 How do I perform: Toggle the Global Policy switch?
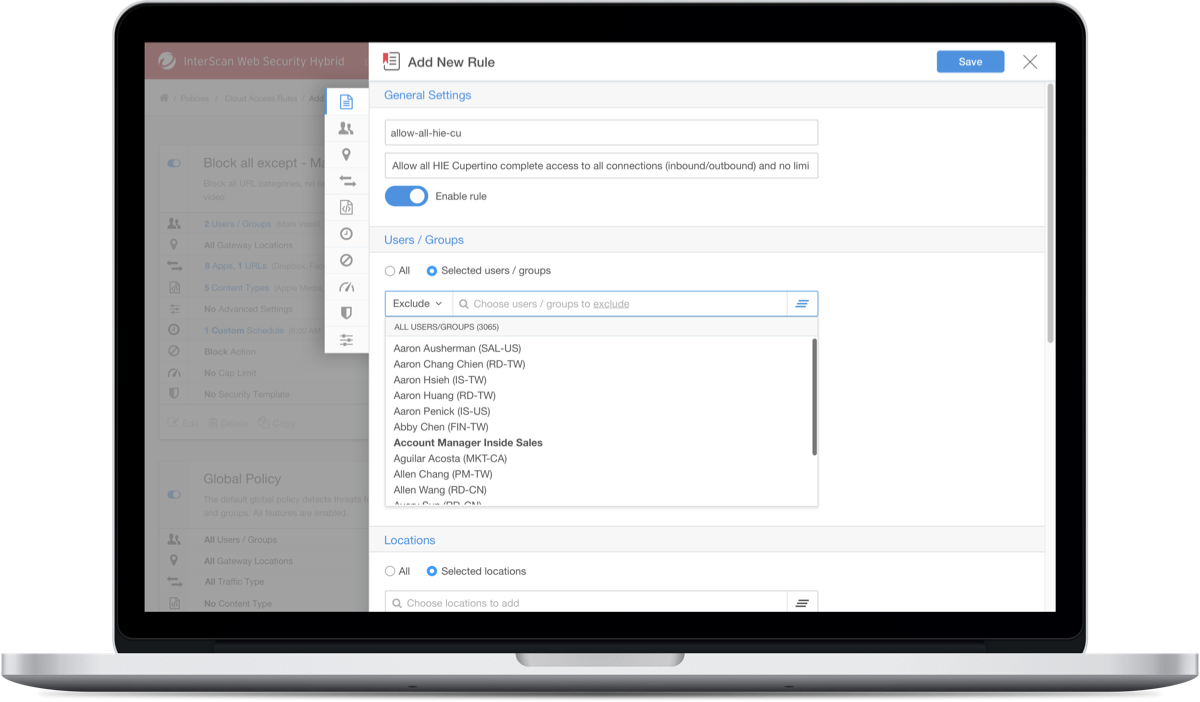click(x=174, y=494)
